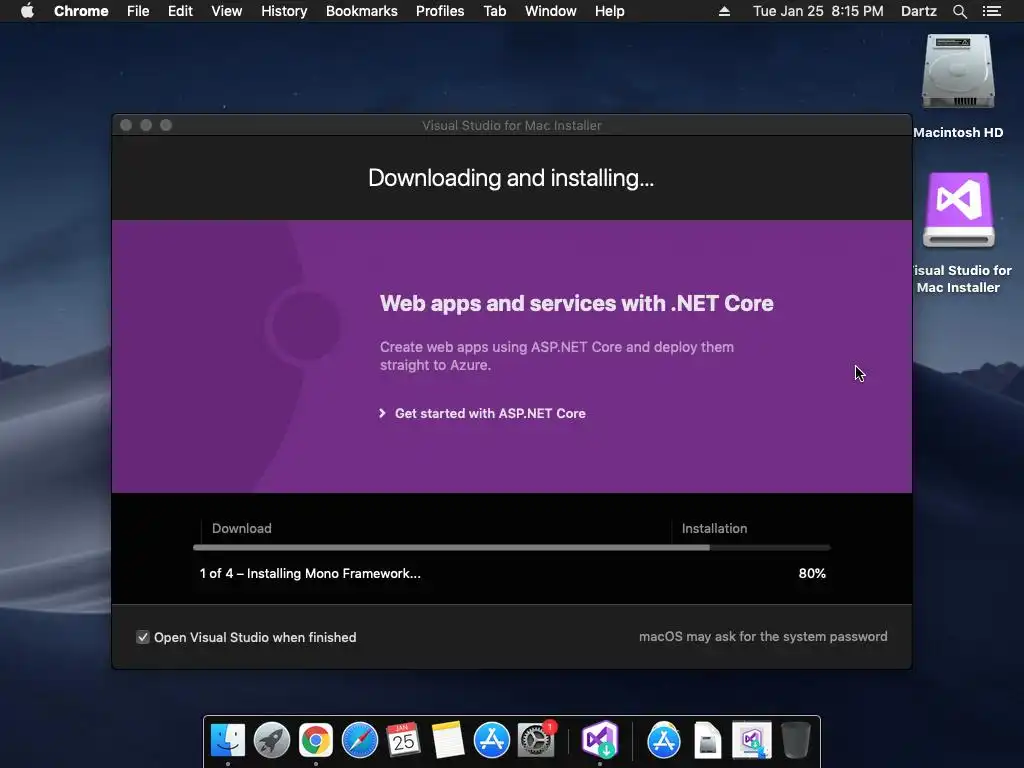The height and width of the screenshot is (768, 1024).
Task: Open Notes app in the dock
Action: [448, 740]
